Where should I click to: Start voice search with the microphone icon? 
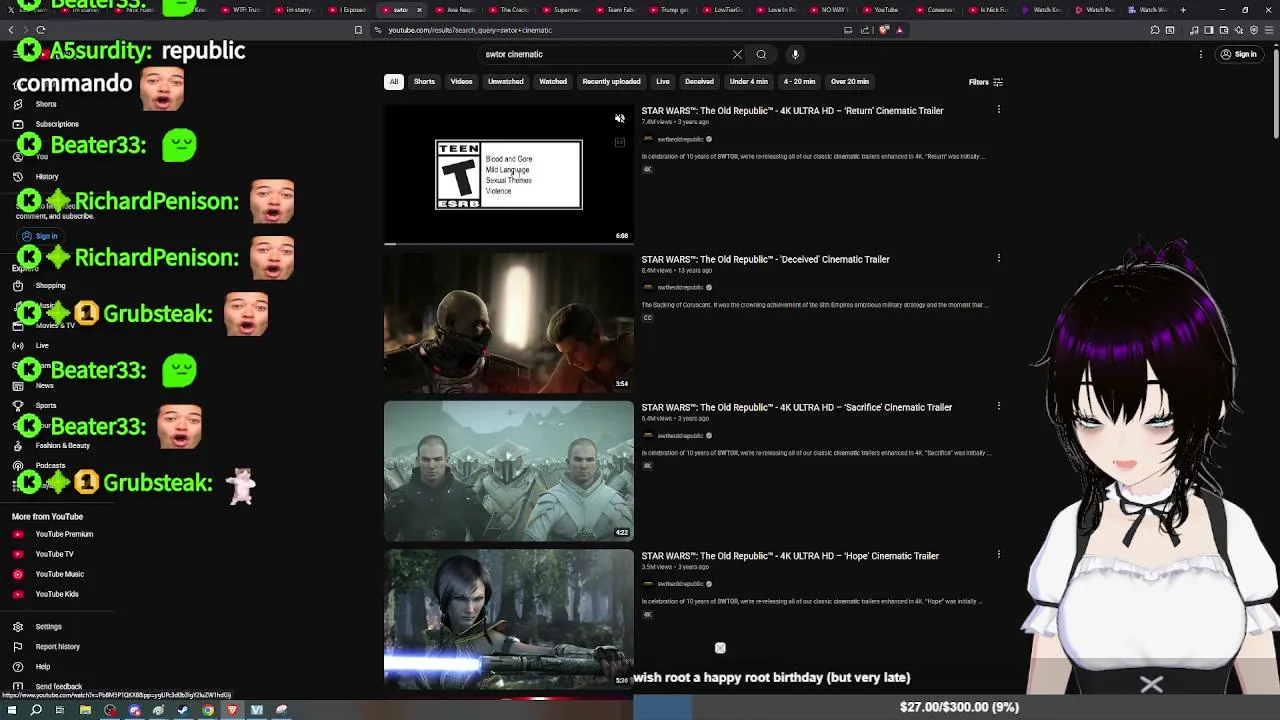point(795,54)
